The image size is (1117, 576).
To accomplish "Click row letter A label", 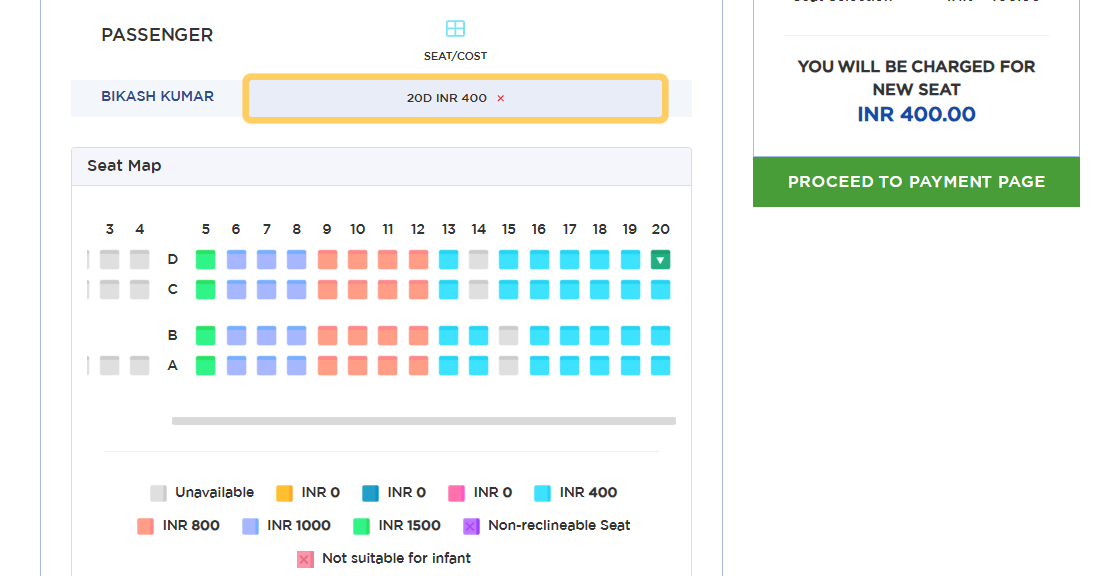I will pyautogui.click(x=172, y=366).
